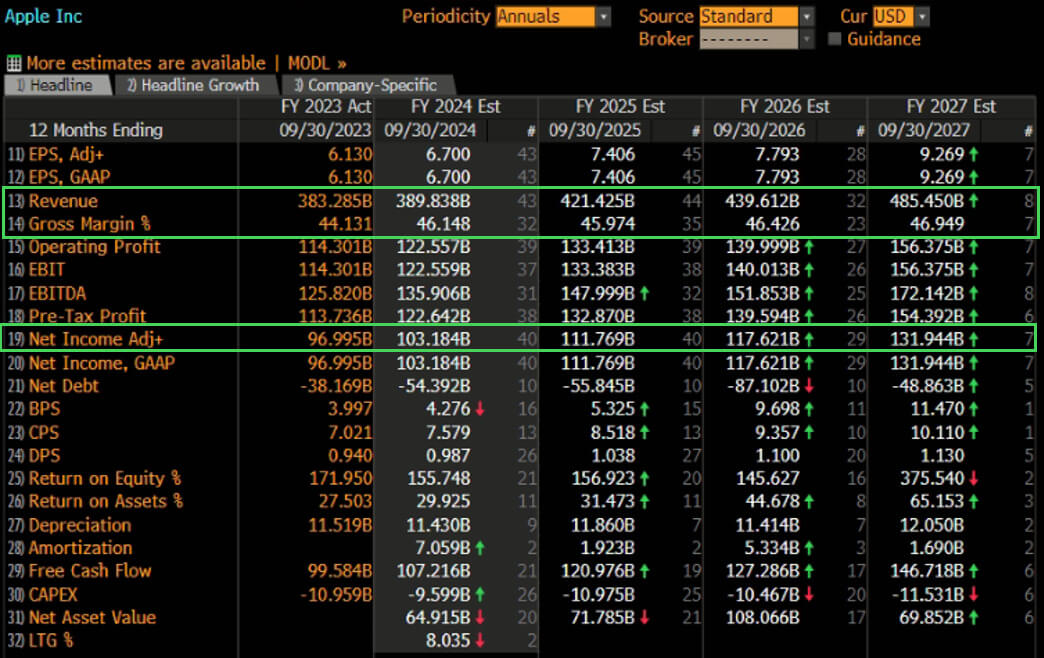Screen dimensions: 1044x658
Task: Select the DPS row label
Action: click(x=44, y=456)
